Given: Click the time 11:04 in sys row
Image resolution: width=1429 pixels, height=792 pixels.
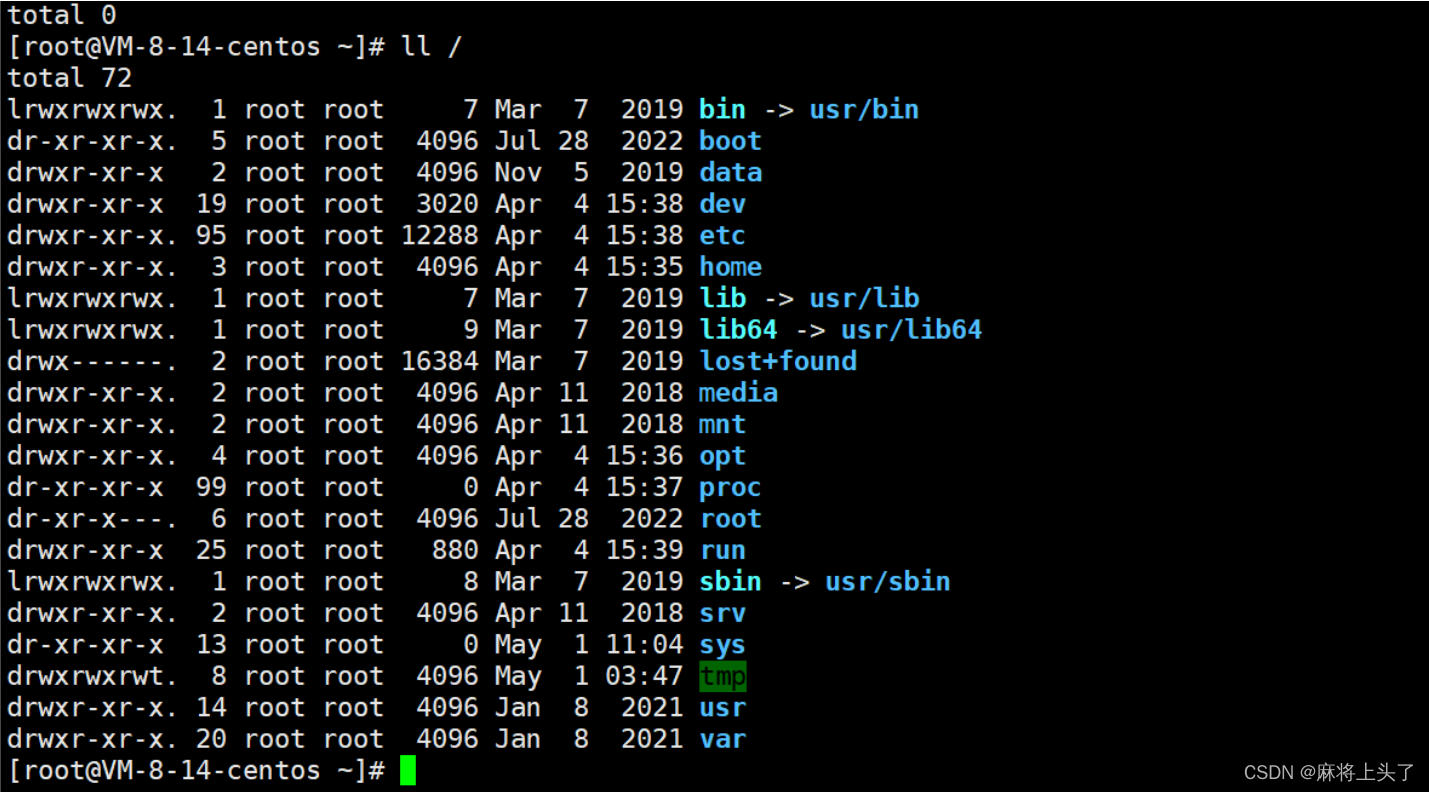Looking at the screenshot, I should click(x=644, y=644).
